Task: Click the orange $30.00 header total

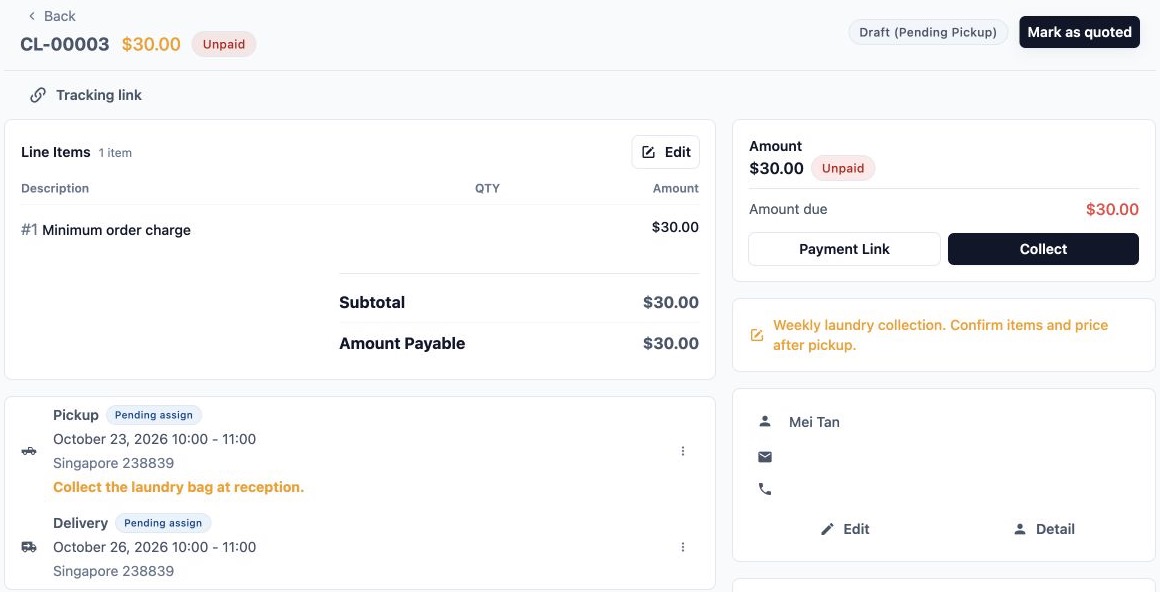Action: (151, 44)
